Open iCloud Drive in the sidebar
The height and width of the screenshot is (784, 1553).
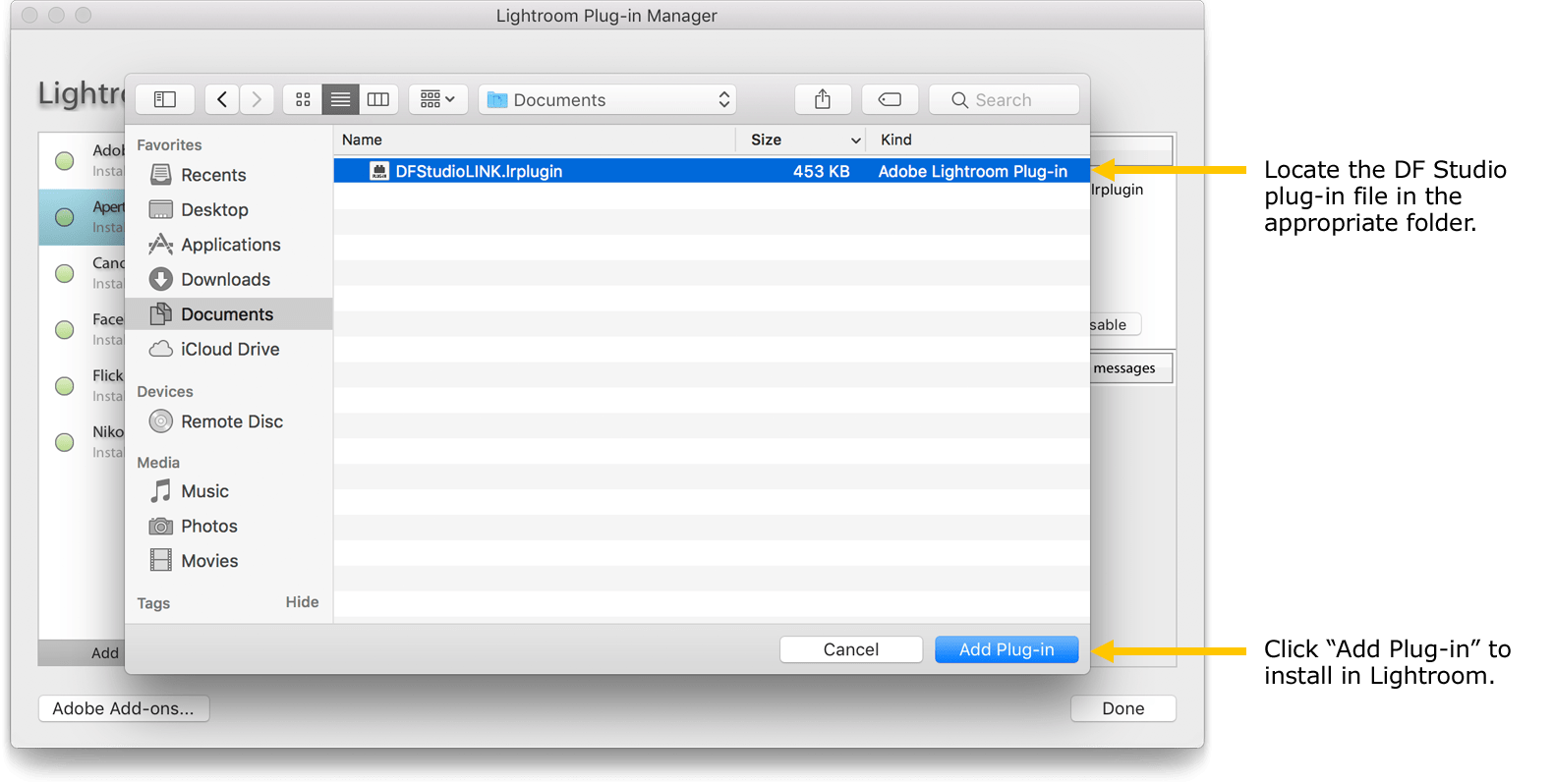(229, 349)
